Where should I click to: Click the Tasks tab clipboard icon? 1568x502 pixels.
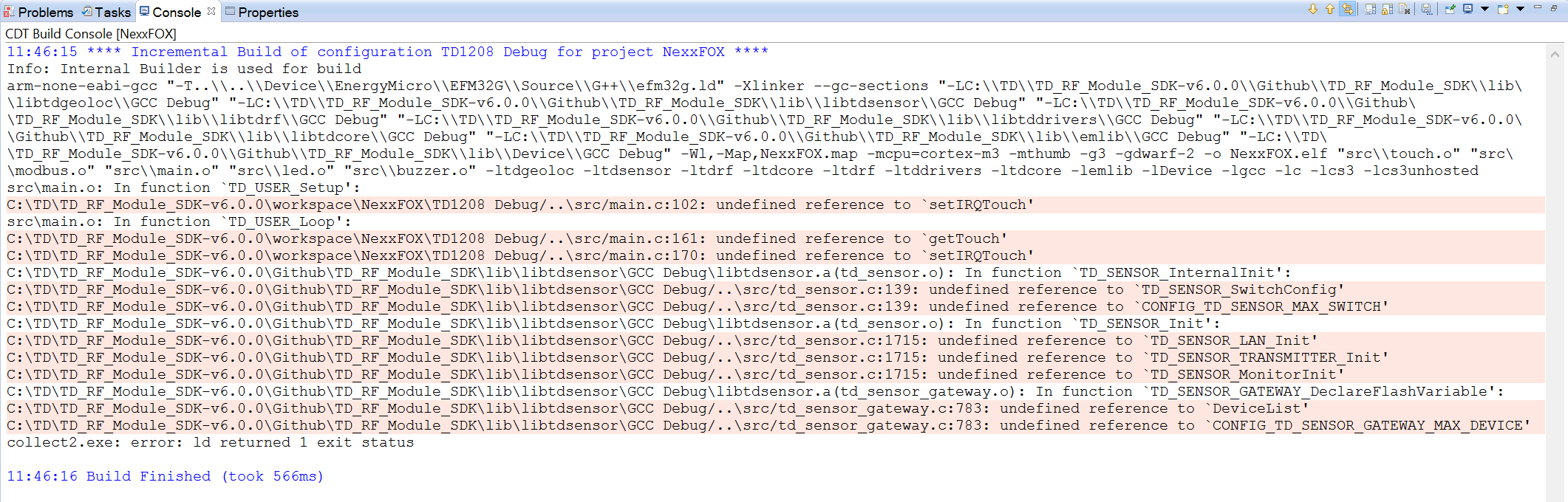pyautogui.click(x=87, y=11)
